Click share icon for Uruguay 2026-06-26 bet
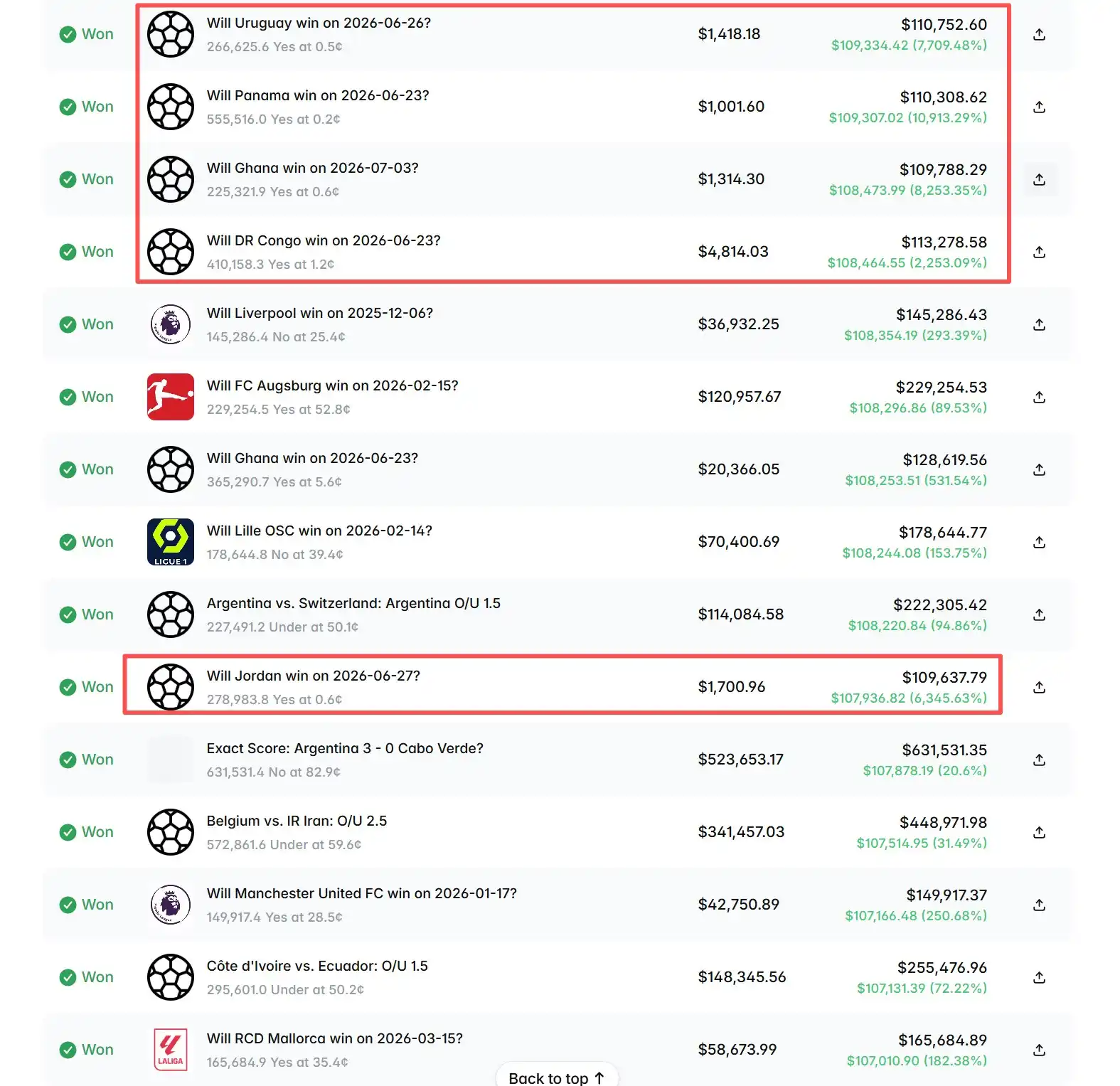Viewport: 1120px width, 1086px height. [x=1039, y=34]
